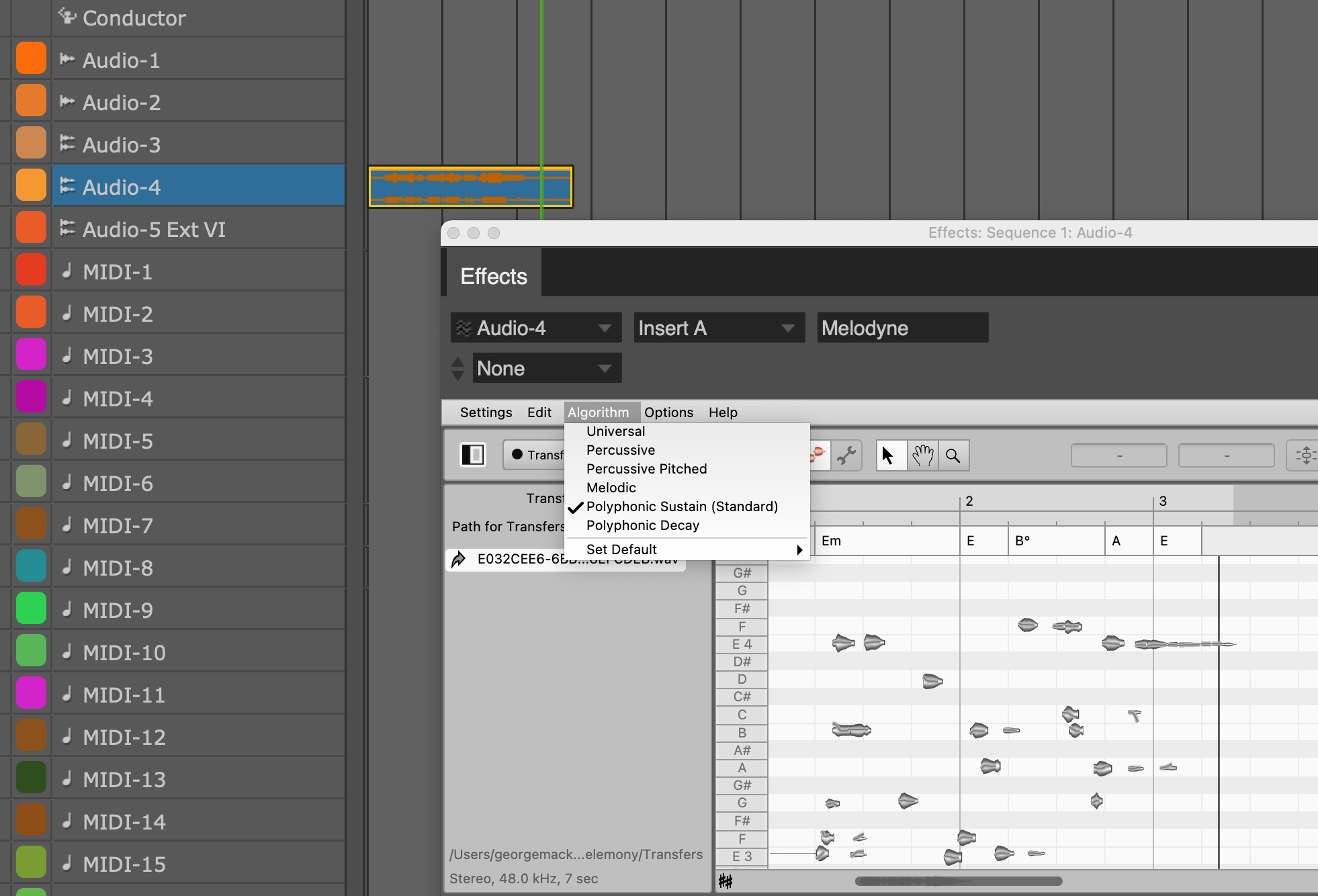Choose the Universal algorithm
This screenshot has width=1318, height=896.
615,431
